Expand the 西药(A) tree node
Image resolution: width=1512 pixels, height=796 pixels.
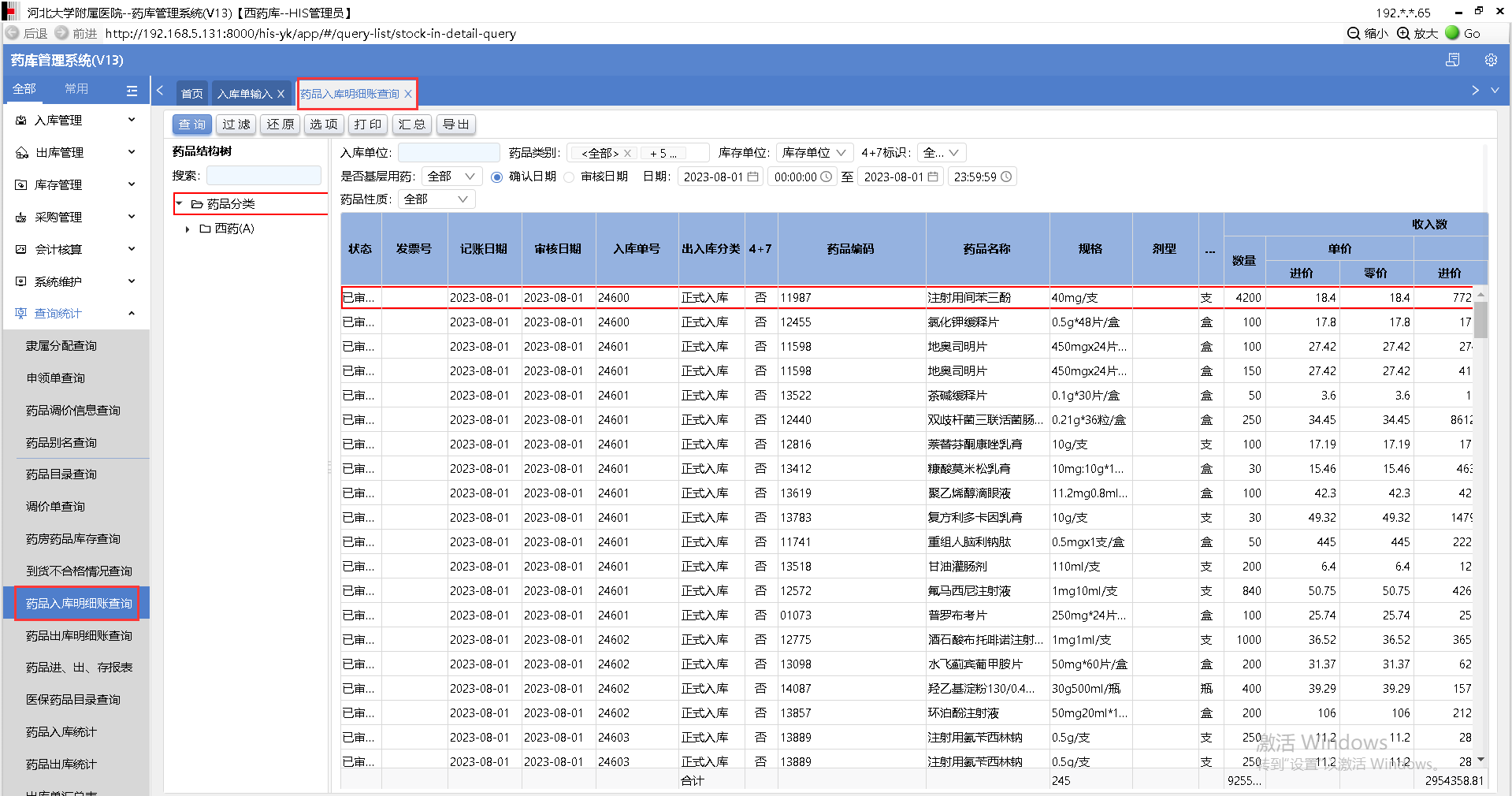tap(188, 229)
